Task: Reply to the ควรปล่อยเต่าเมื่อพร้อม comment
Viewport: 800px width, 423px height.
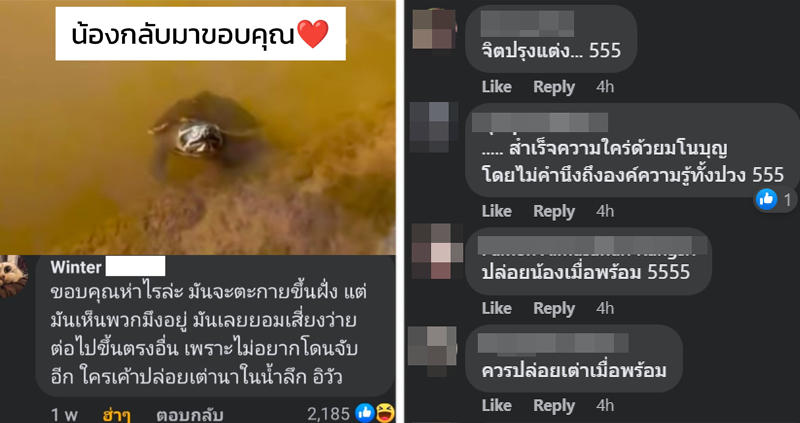Action: (x=554, y=405)
